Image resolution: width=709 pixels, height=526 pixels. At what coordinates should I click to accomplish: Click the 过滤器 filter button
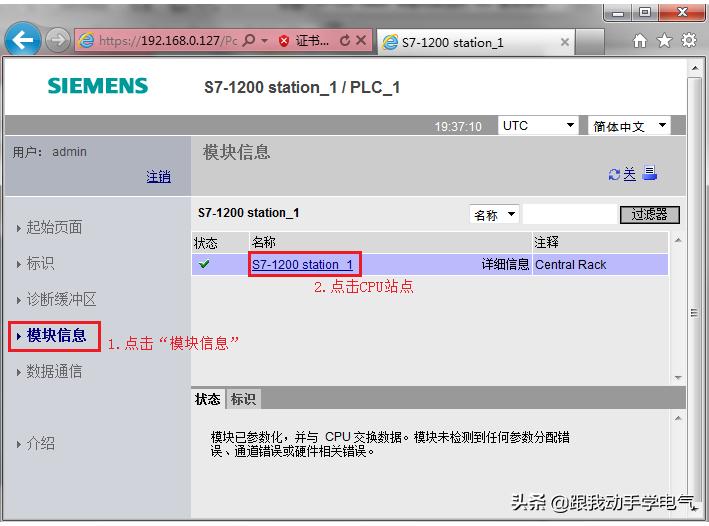(x=649, y=214)
